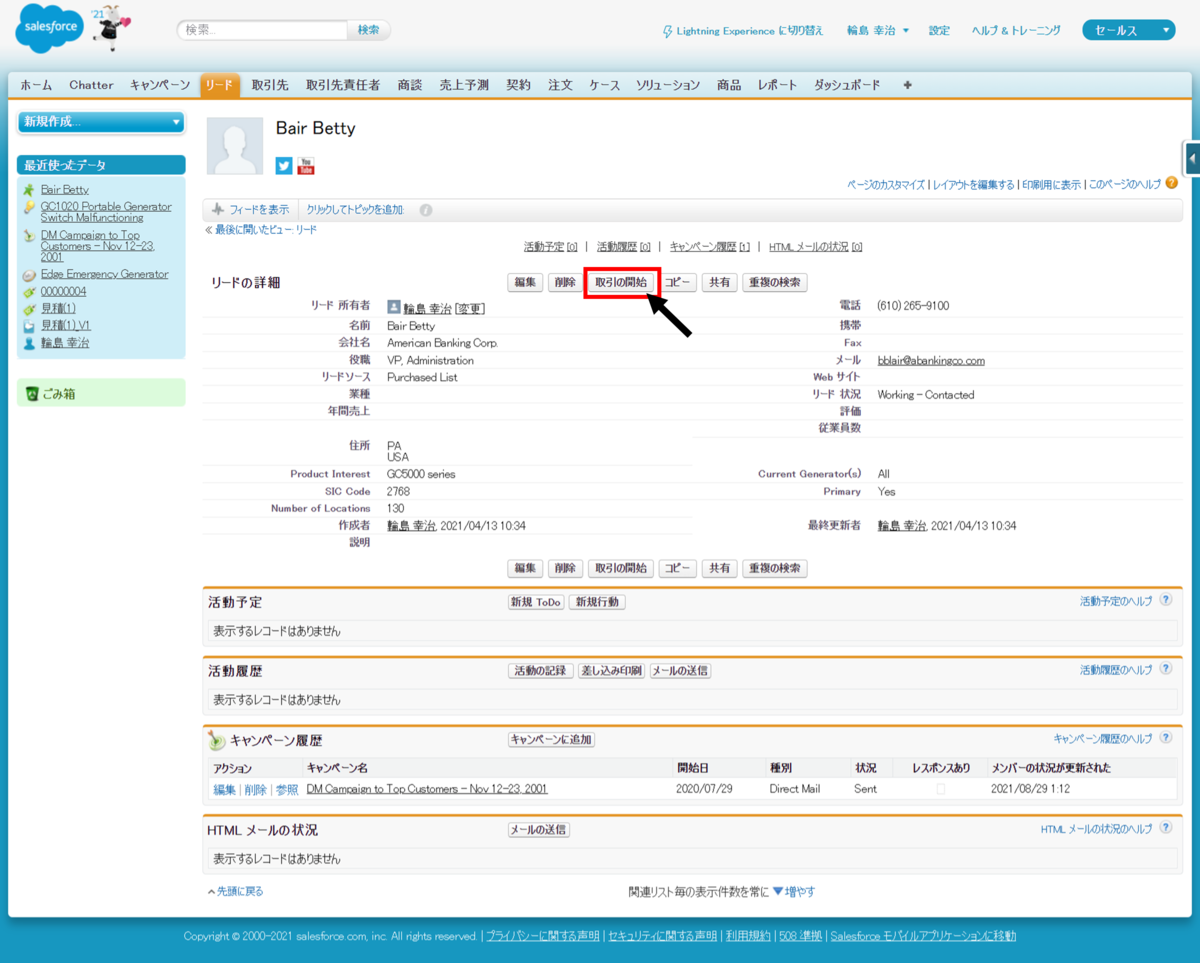Open the 輪島 幸治 user menu dropdown
This screenshot has width=1200, height=963.
pos(877,31)
